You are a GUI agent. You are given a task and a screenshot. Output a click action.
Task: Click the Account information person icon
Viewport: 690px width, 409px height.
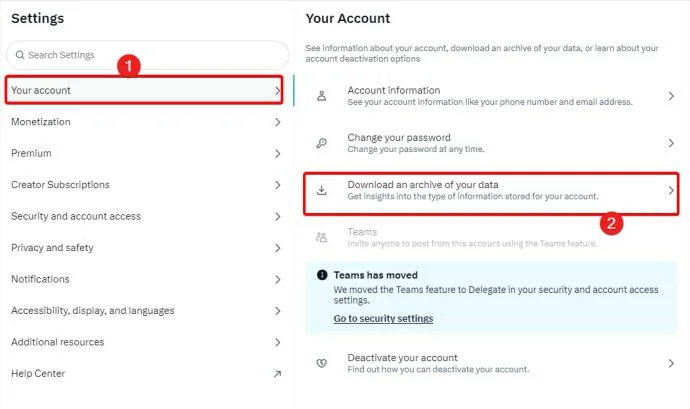322,96
